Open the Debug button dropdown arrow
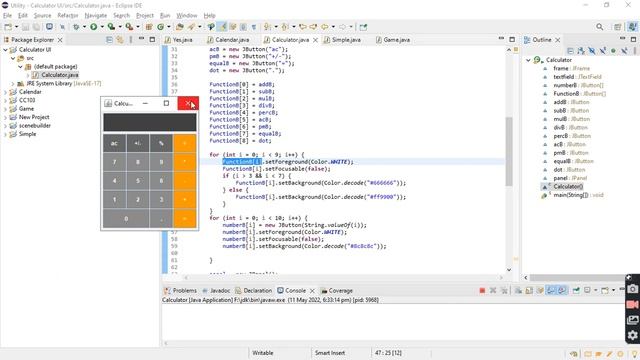Image resolution: width=640 pixels, height=360 pixels. (x=84, y=27)
